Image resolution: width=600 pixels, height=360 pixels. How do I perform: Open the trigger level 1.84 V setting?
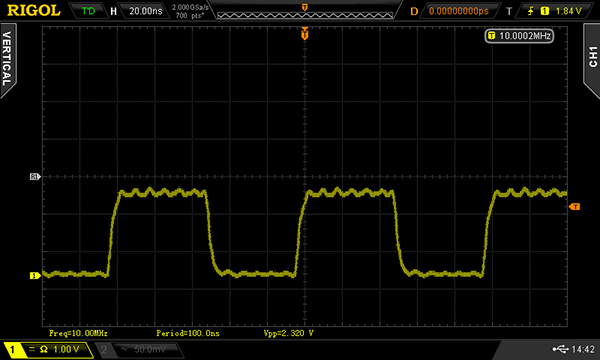(x=568, y=11)
